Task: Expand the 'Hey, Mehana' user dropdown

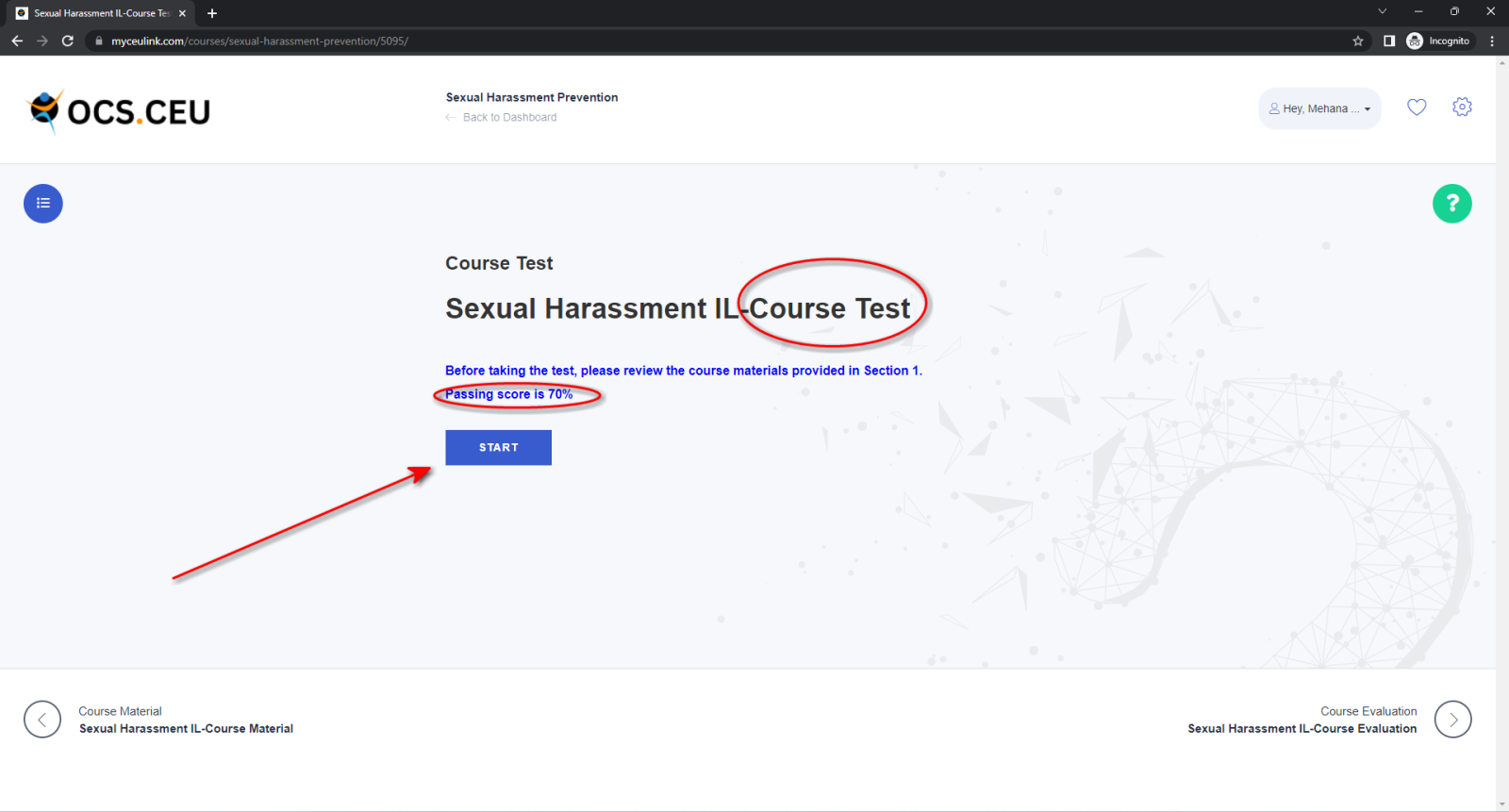Action: [1319, 108]
